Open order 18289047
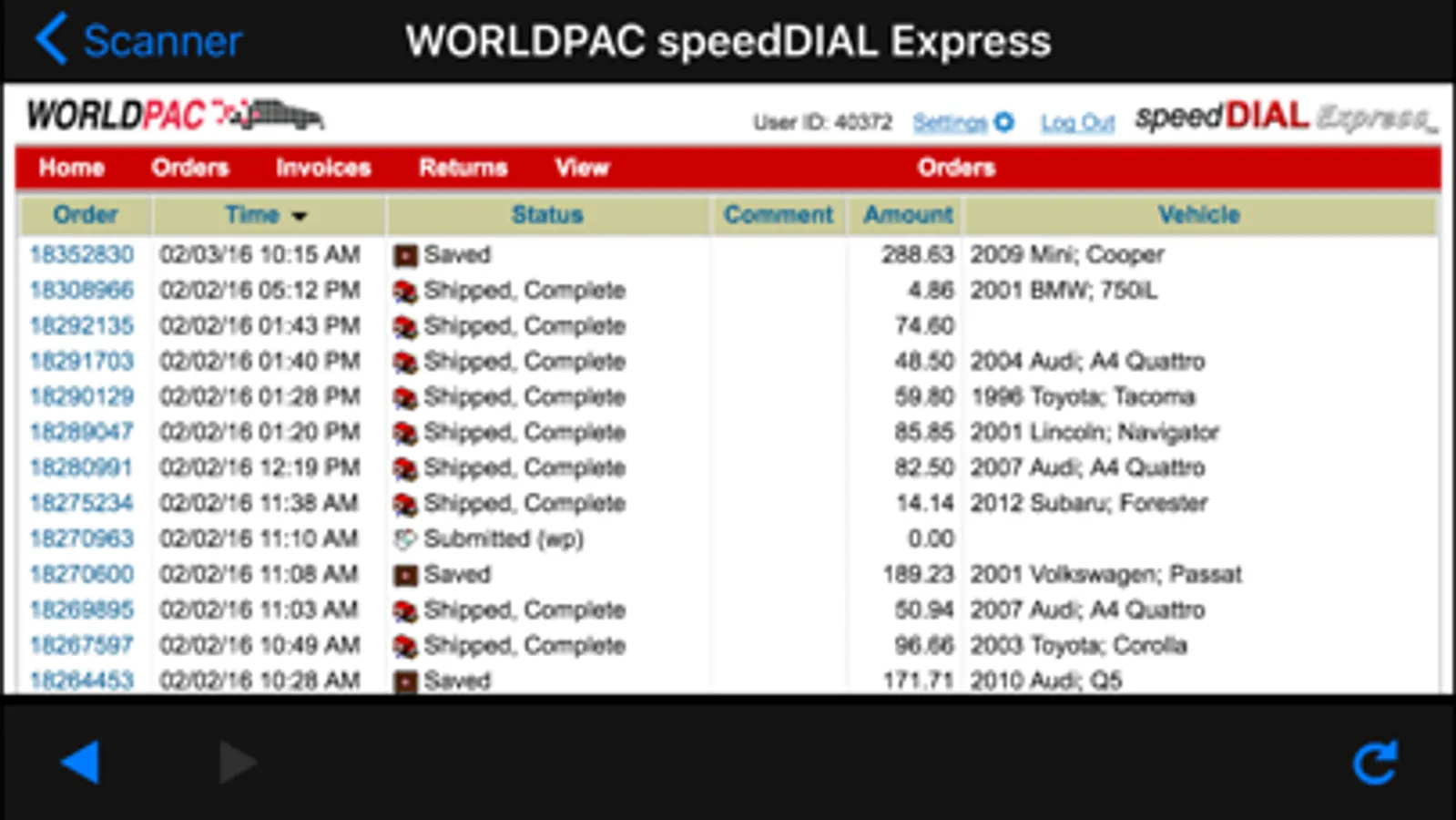This screenshot has width=1456, height=820. 82,432
